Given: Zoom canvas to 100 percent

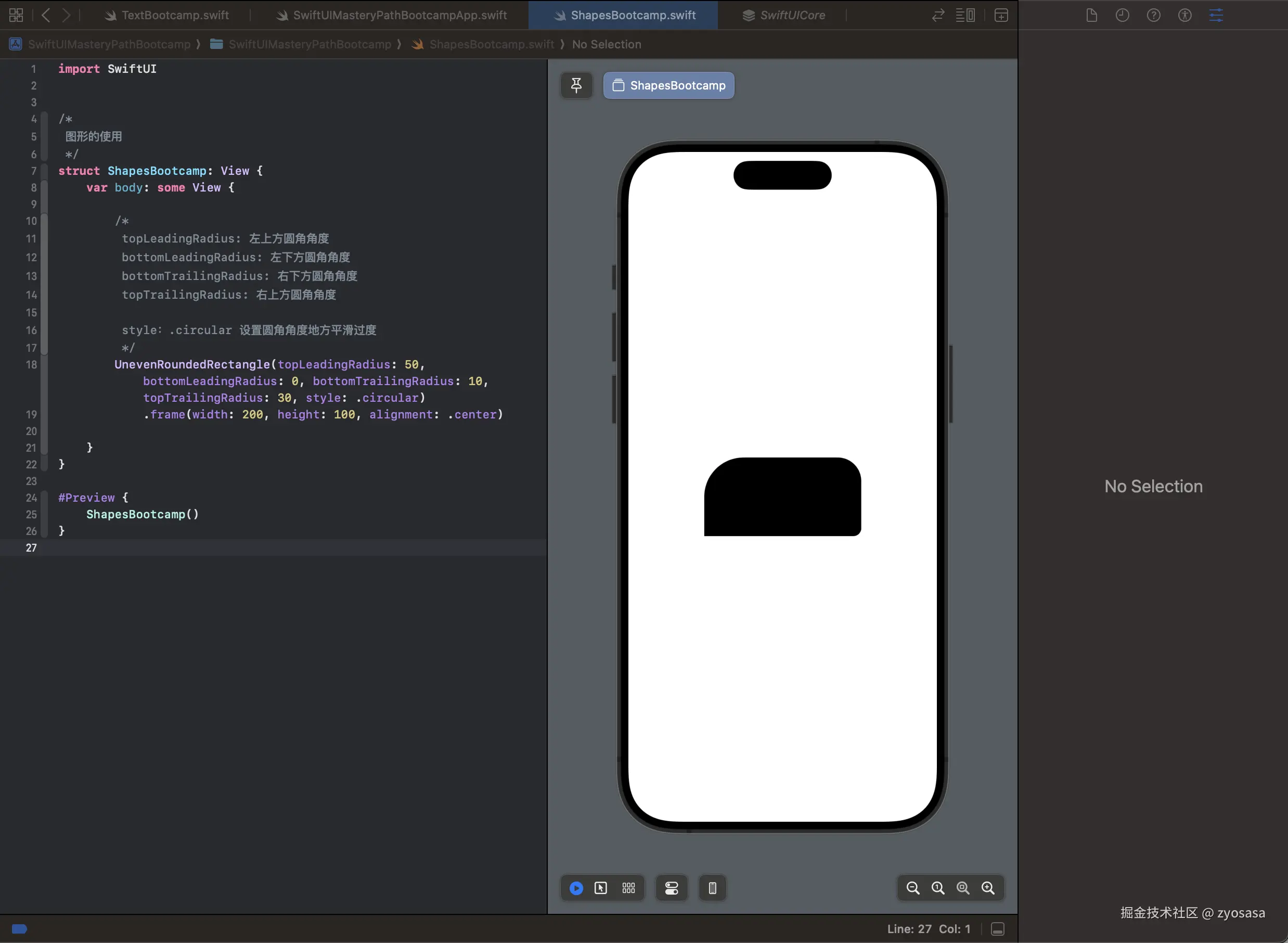Looking at the screenshot, I should (x=938, y=888).
